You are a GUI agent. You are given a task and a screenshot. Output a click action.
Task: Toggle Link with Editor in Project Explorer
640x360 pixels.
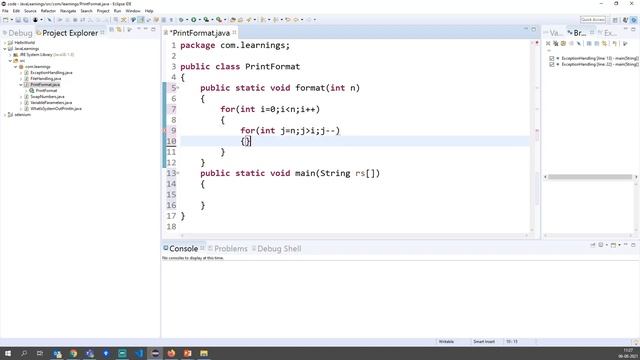pyautogui.click(x=119, y=29)
